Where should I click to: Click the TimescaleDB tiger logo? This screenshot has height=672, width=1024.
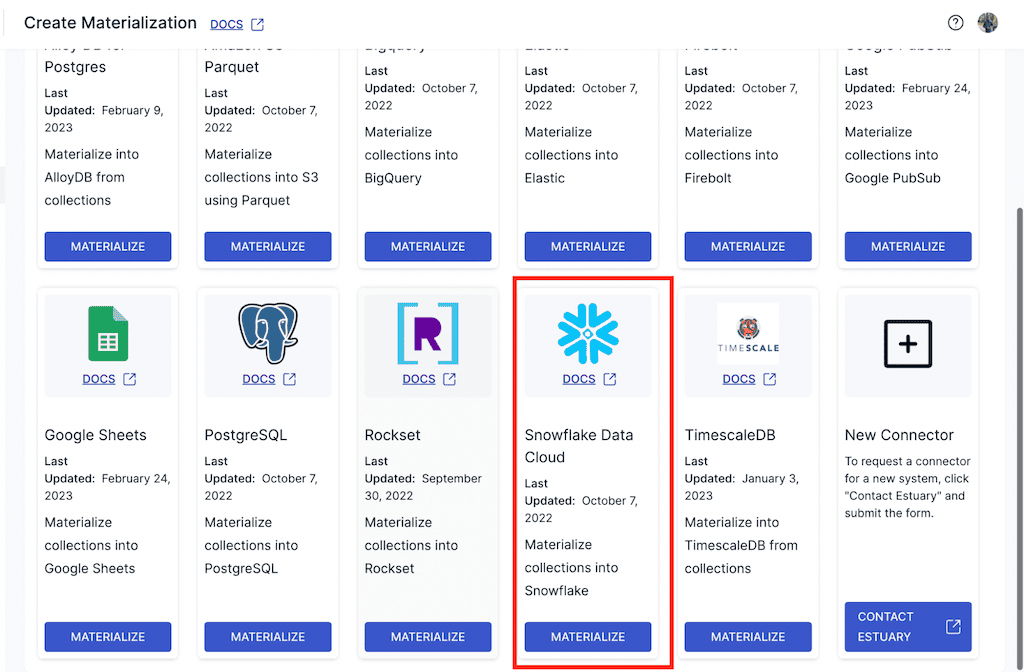pos(747,330)
